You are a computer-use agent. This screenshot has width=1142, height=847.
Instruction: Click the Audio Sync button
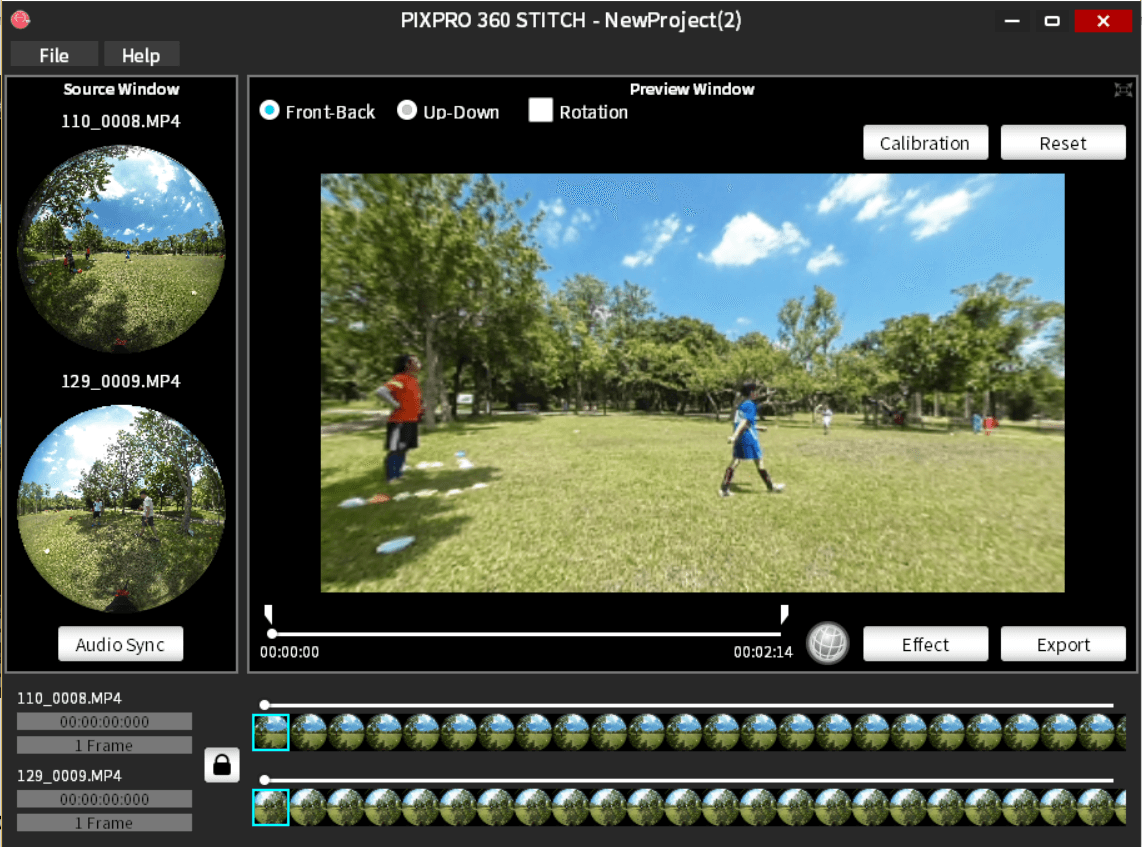120,644
